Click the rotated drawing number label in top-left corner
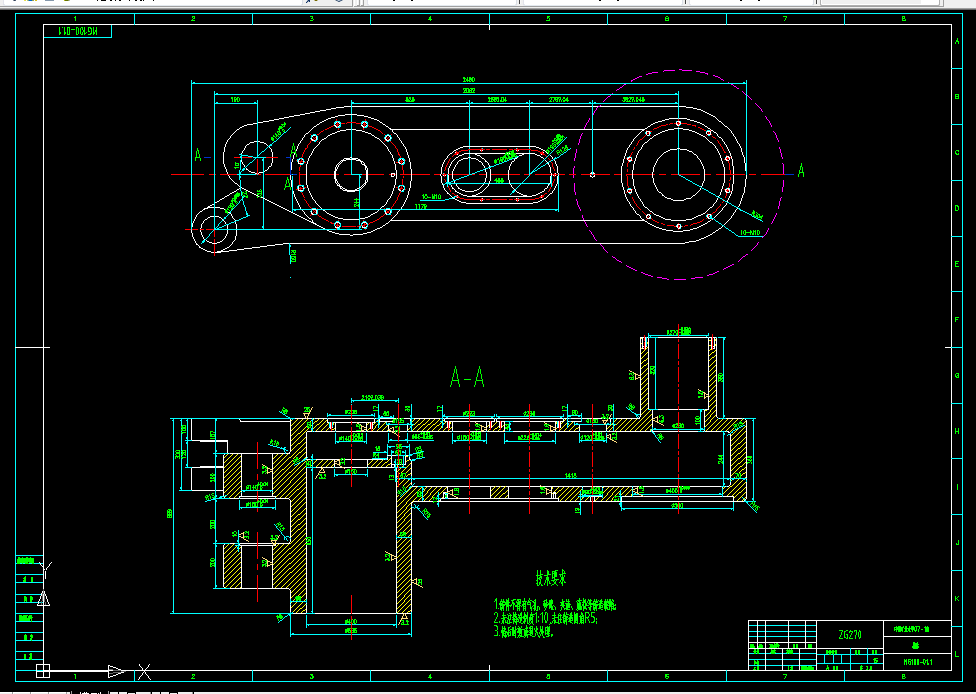Screen dimensions: 976x694 [x=78, y=31]
